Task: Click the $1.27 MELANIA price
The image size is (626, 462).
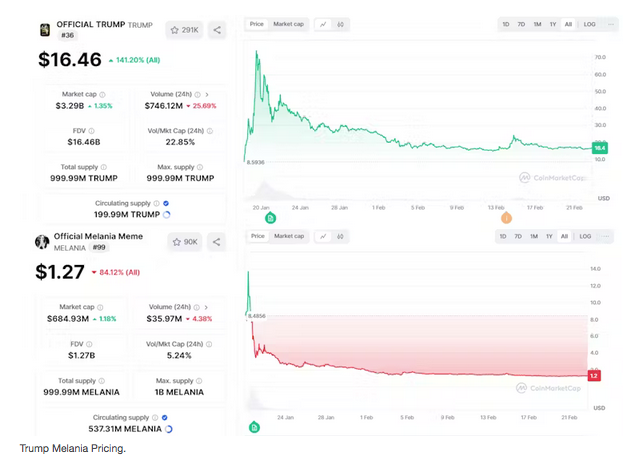Action: [60, 272]
